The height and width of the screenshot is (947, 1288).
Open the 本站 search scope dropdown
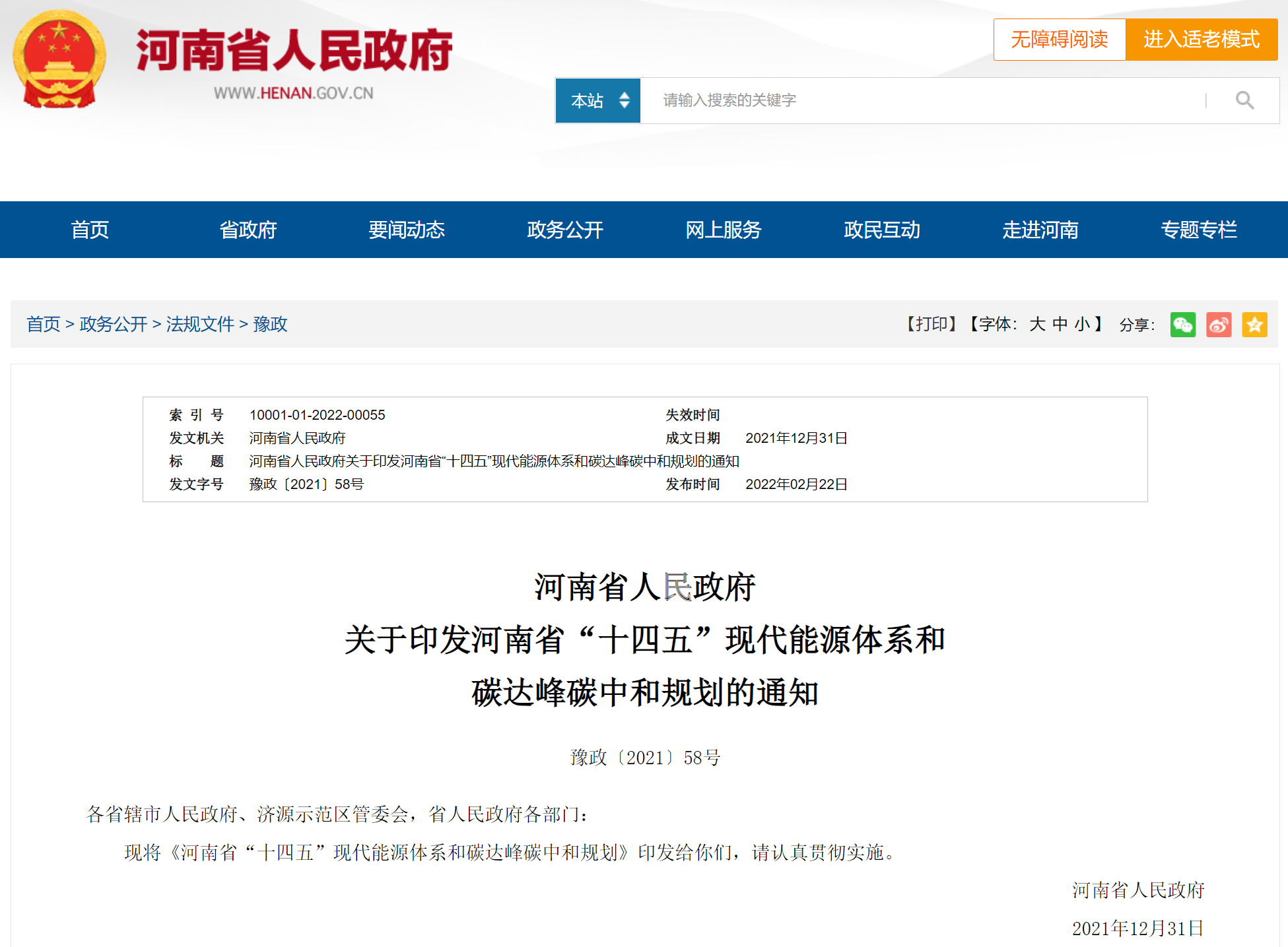[x=598, y=100]
